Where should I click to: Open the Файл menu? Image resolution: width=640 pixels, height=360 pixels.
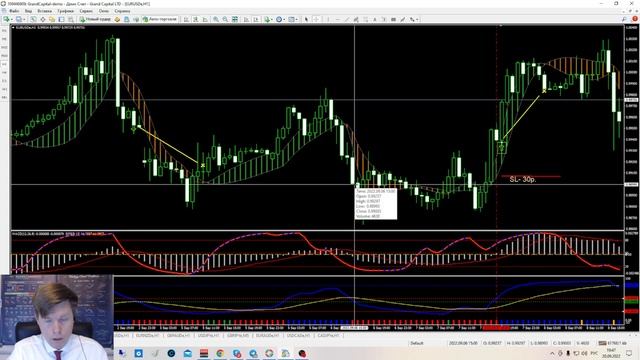point(14,11)
